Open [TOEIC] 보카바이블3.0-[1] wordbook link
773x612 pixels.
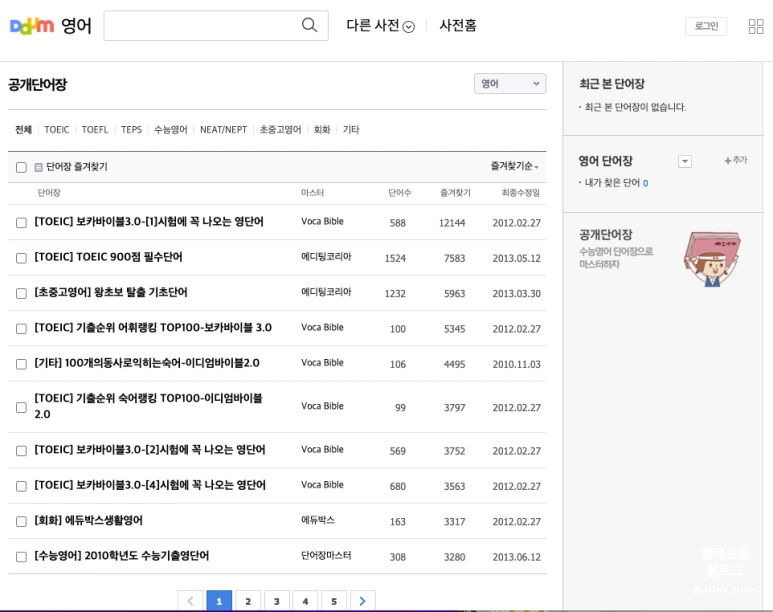click(x=149, y=222)
